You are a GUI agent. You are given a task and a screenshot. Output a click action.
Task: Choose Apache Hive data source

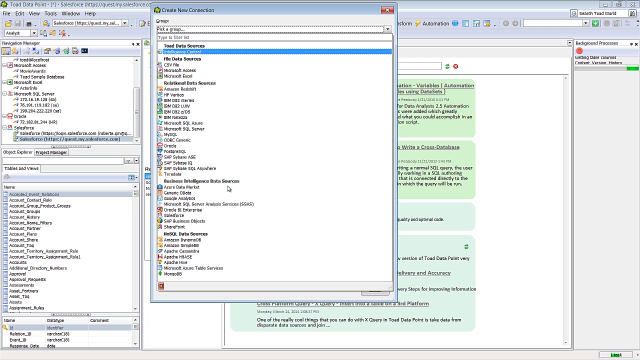pyautogui.click(x=175, y=262)
